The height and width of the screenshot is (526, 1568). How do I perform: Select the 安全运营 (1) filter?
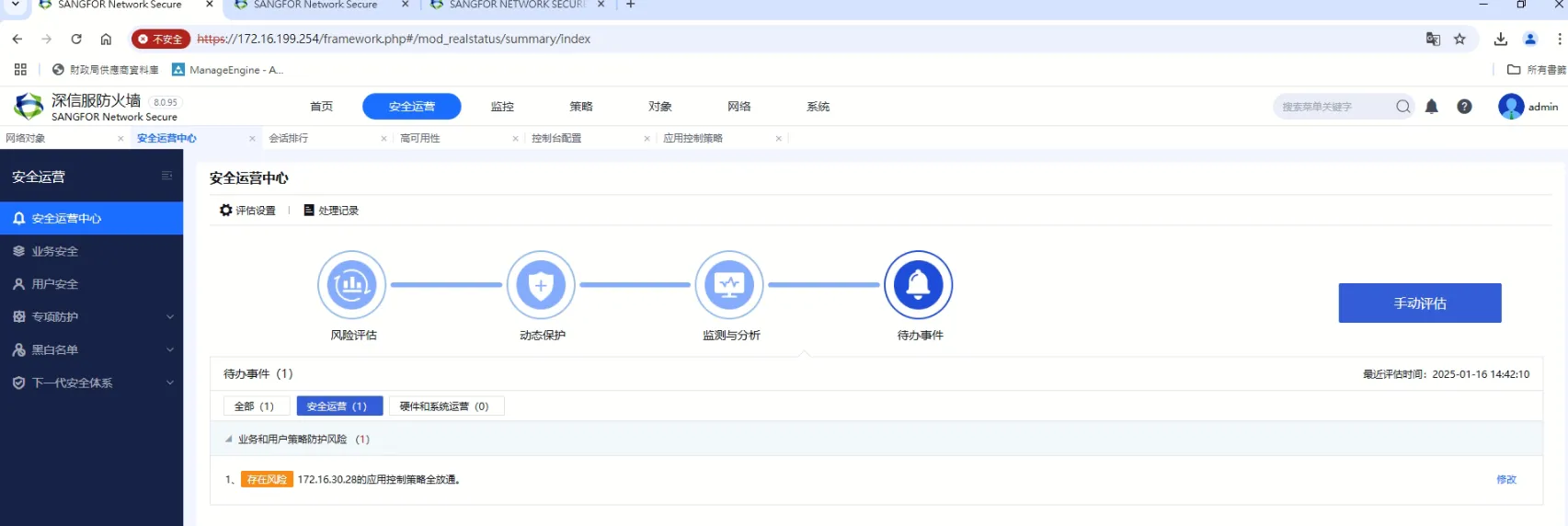tap(339, 406)
